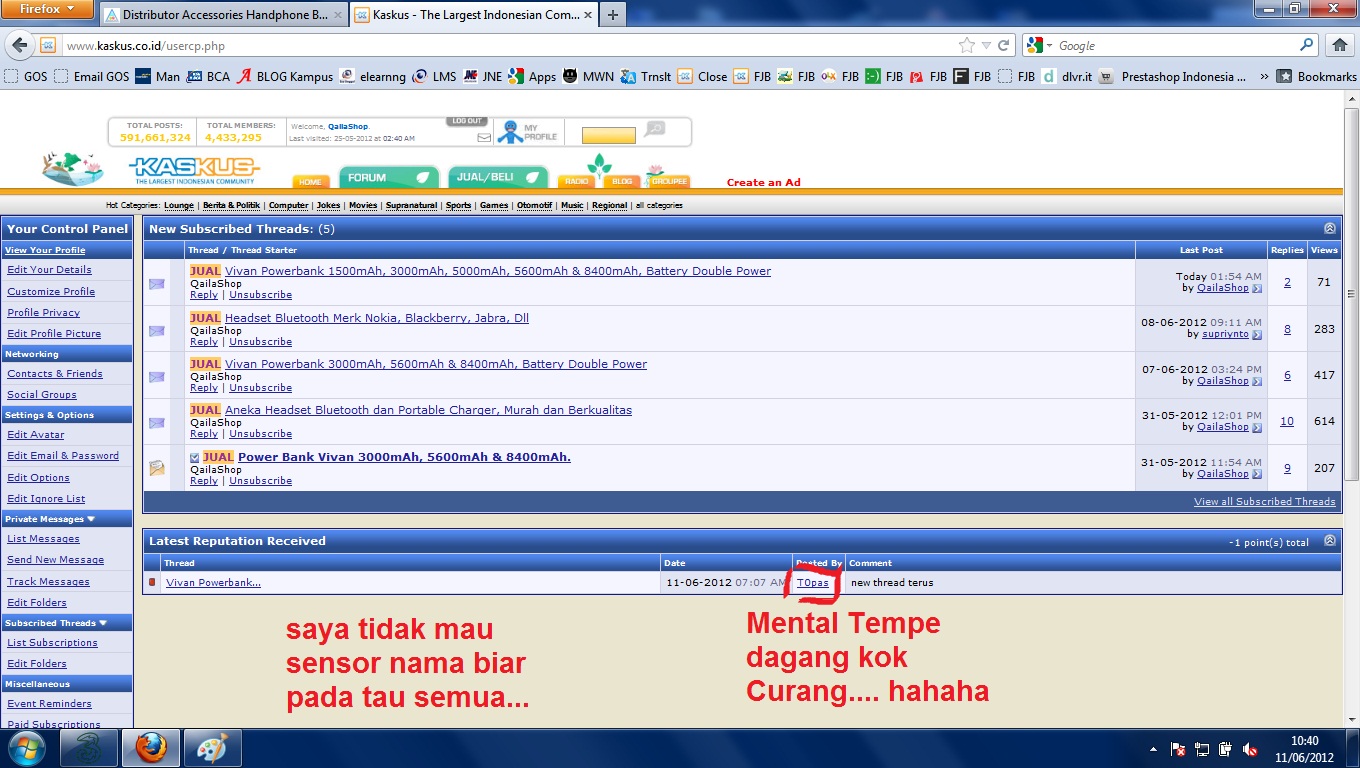Viewport: 1360px width, 768px height.
Task: Open Contacts & Friends link
Action: 55,373
